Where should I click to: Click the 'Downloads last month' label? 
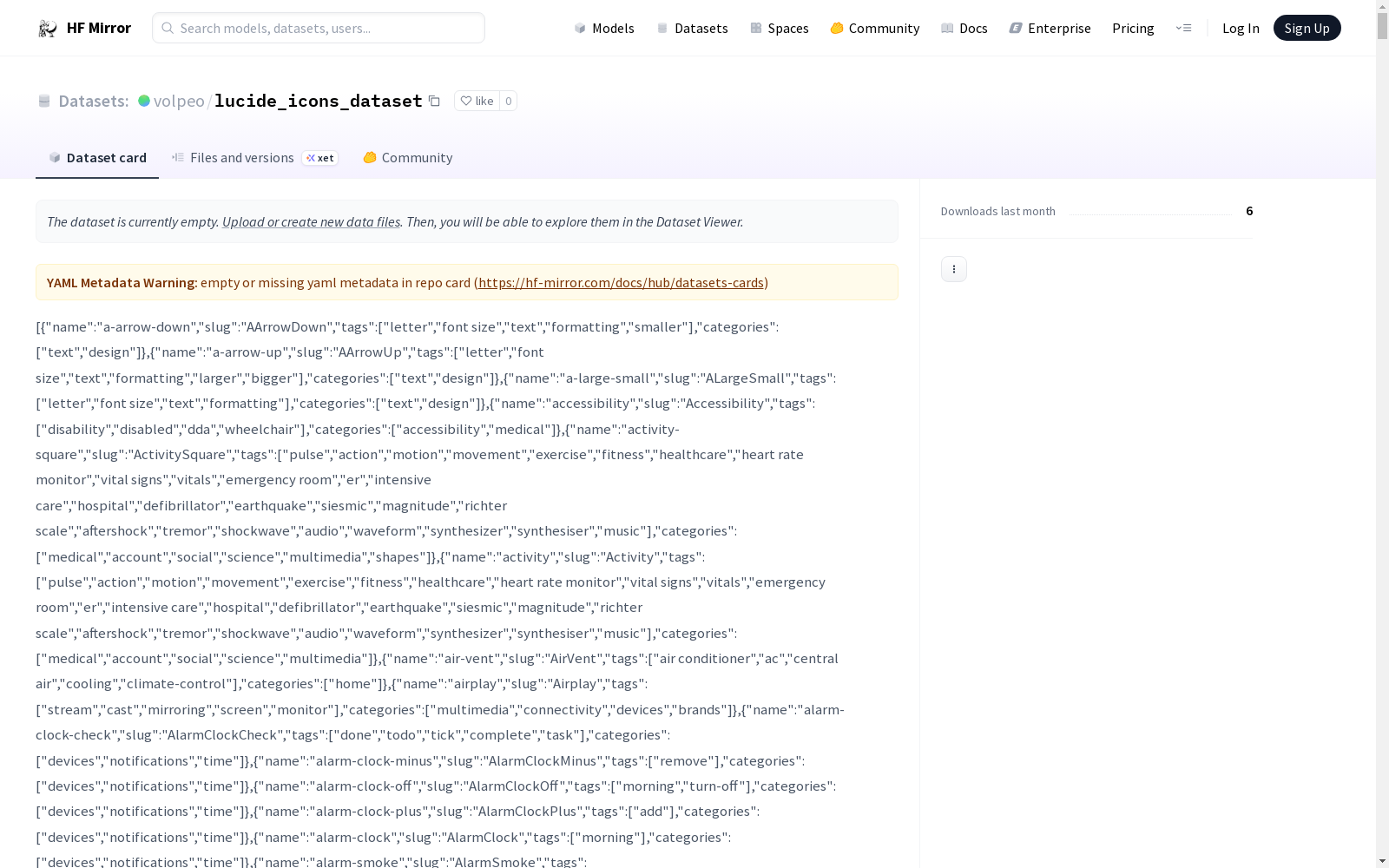click(x=997, y=211)
